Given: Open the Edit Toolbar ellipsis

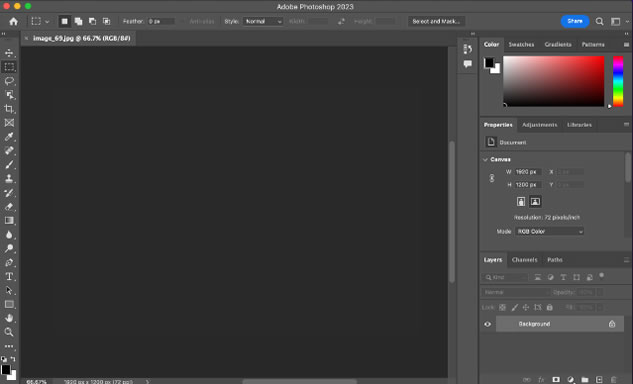Looking at the screenshot, I should coord(9,346).
